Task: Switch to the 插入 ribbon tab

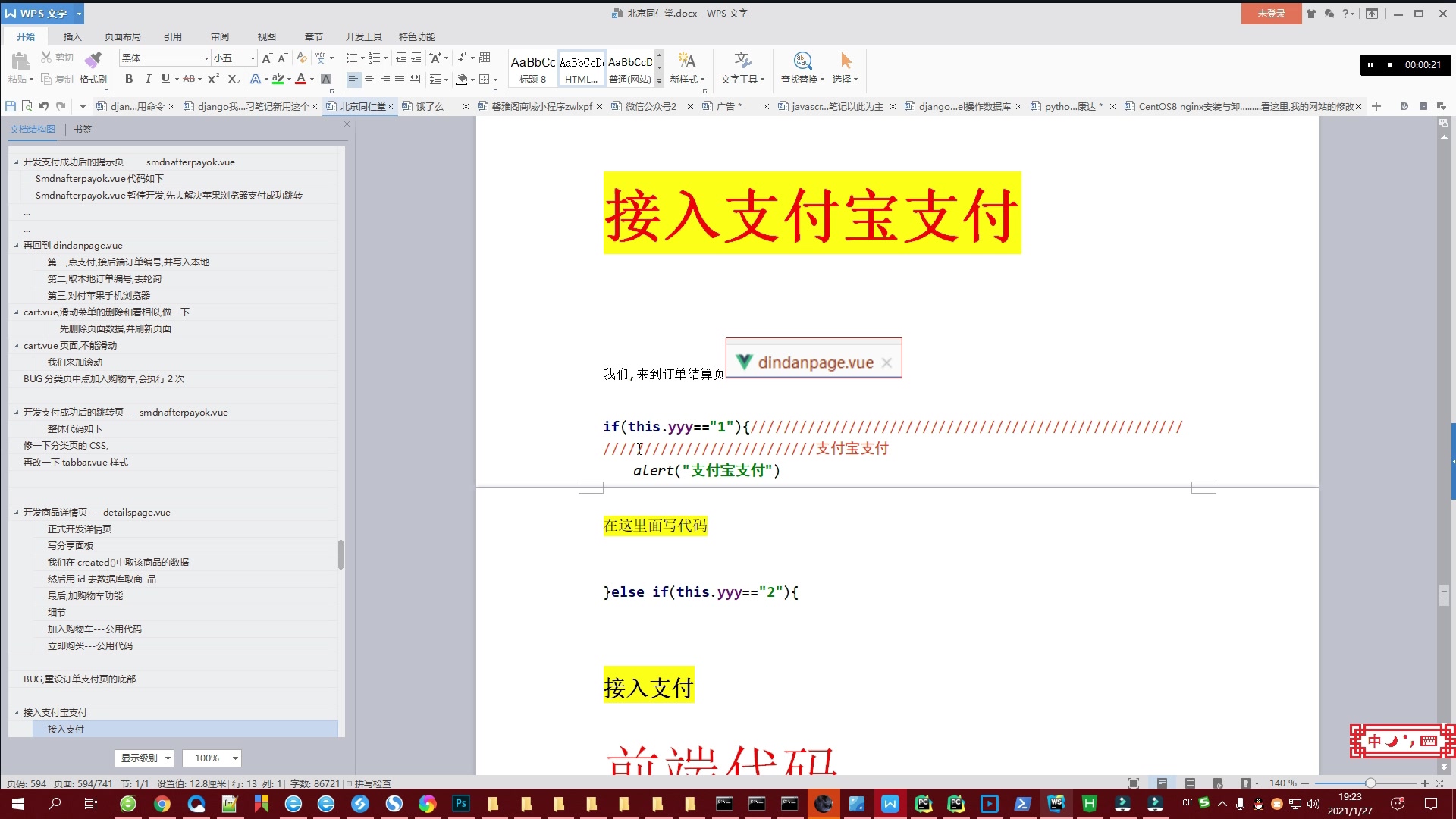Action: 73,36
